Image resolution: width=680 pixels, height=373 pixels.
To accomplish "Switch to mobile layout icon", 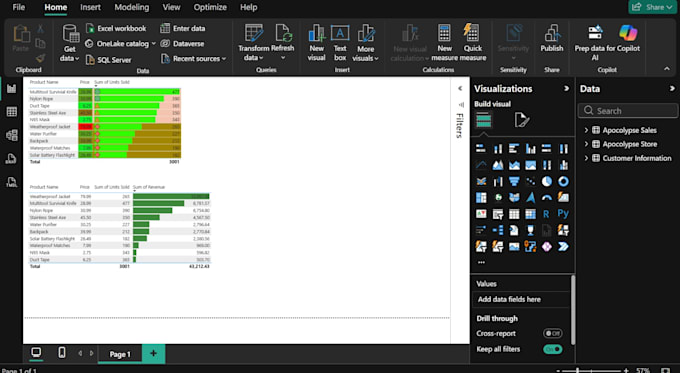I will [x=62, y=353].
